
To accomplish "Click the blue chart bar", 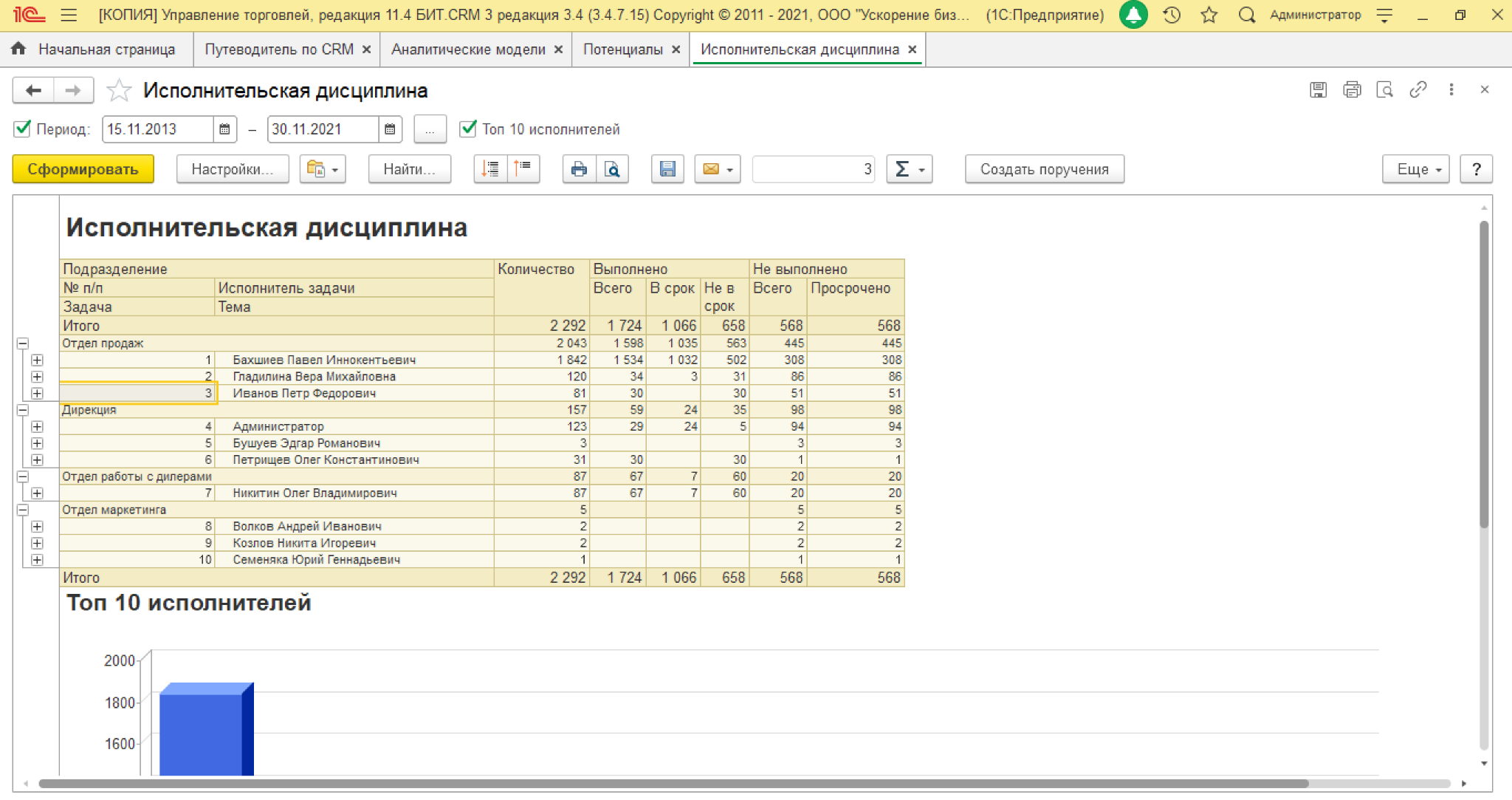I will [201, 734].
